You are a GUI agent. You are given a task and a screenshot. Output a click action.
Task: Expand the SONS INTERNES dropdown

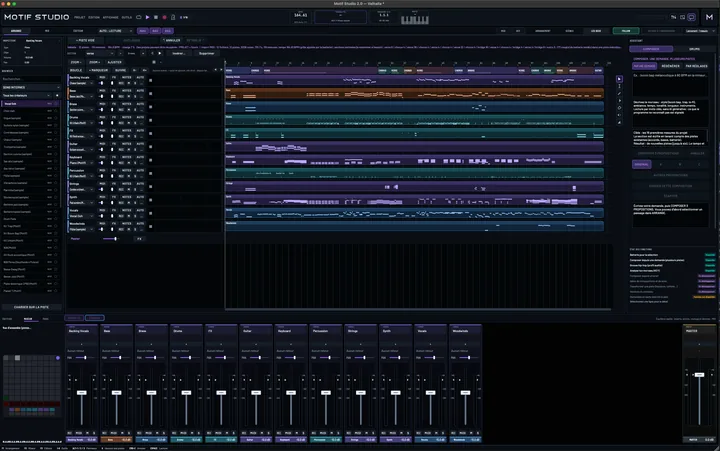31,87
